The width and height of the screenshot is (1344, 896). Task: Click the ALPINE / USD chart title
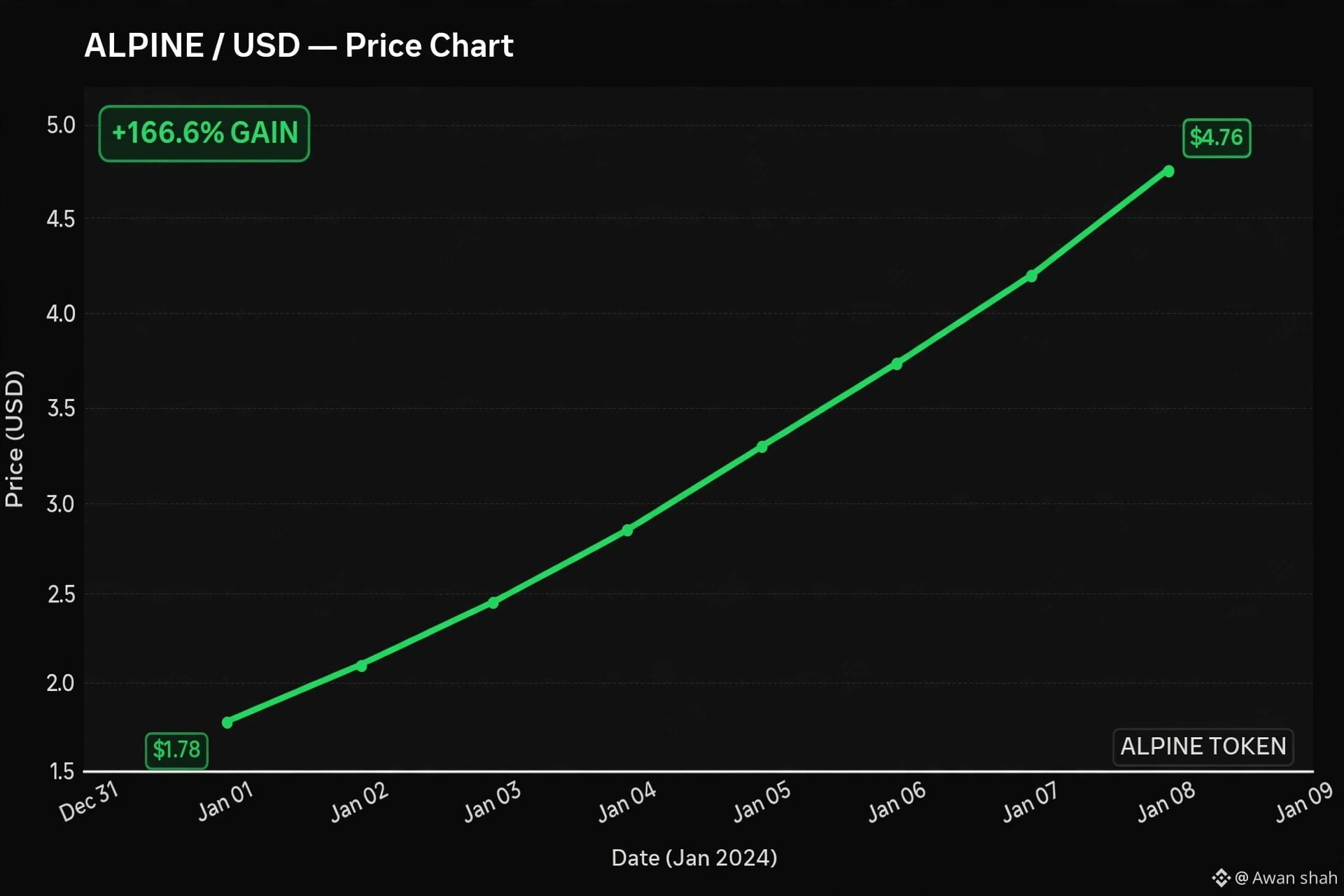tap(299, 46)
